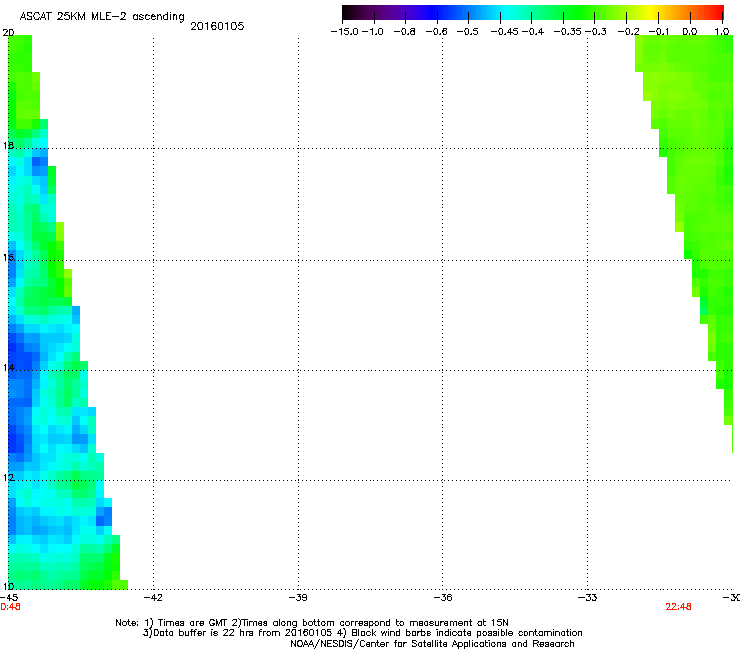Screen dimensions: 740x650
Task: Click the date label 20160105
Action: (217, 26)
